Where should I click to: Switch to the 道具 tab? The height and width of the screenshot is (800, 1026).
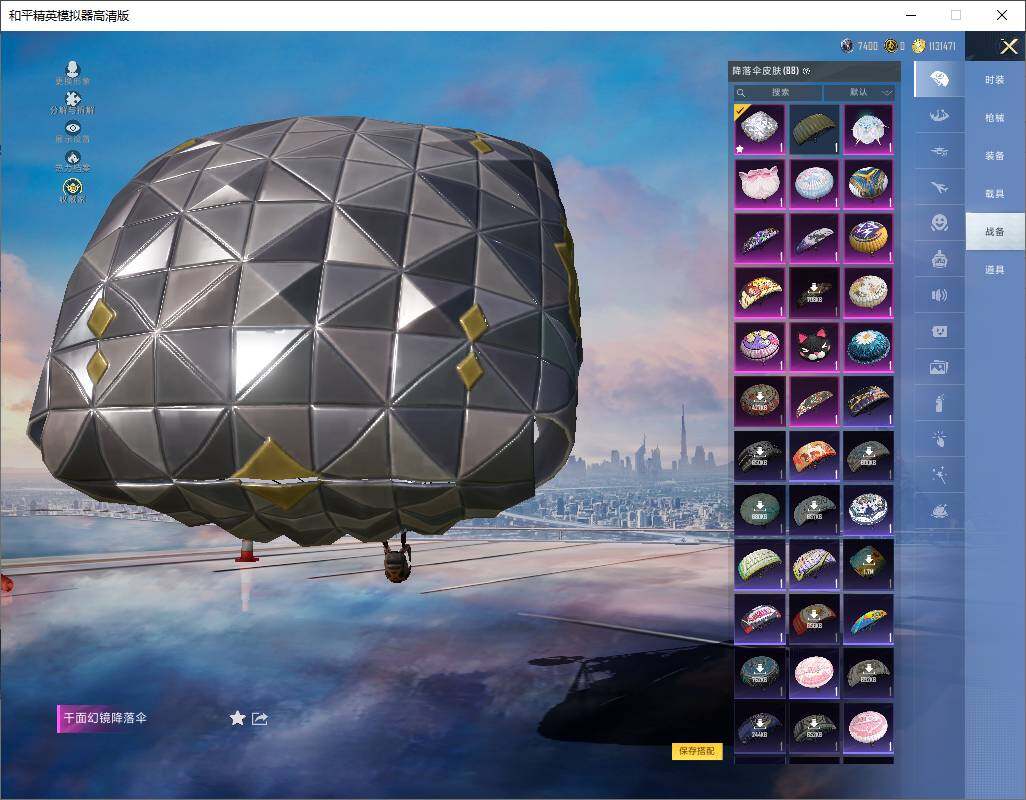tap(995, 270)
